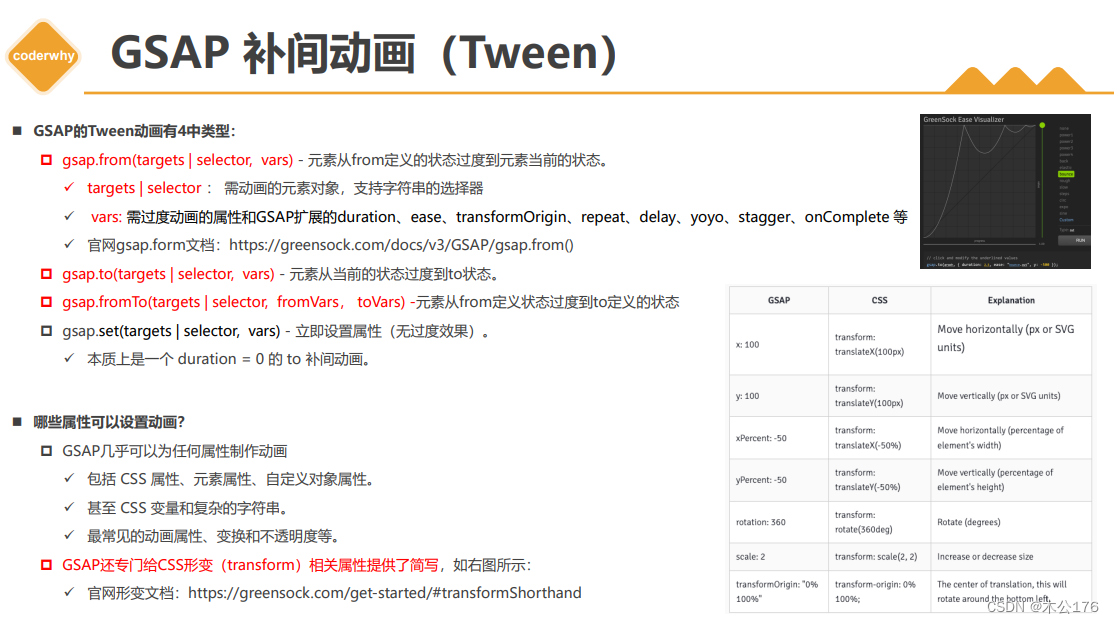This screenshot has height=624, width=1114.
Task: Click the 'rotation: 360' table cell
Action: 761,522
